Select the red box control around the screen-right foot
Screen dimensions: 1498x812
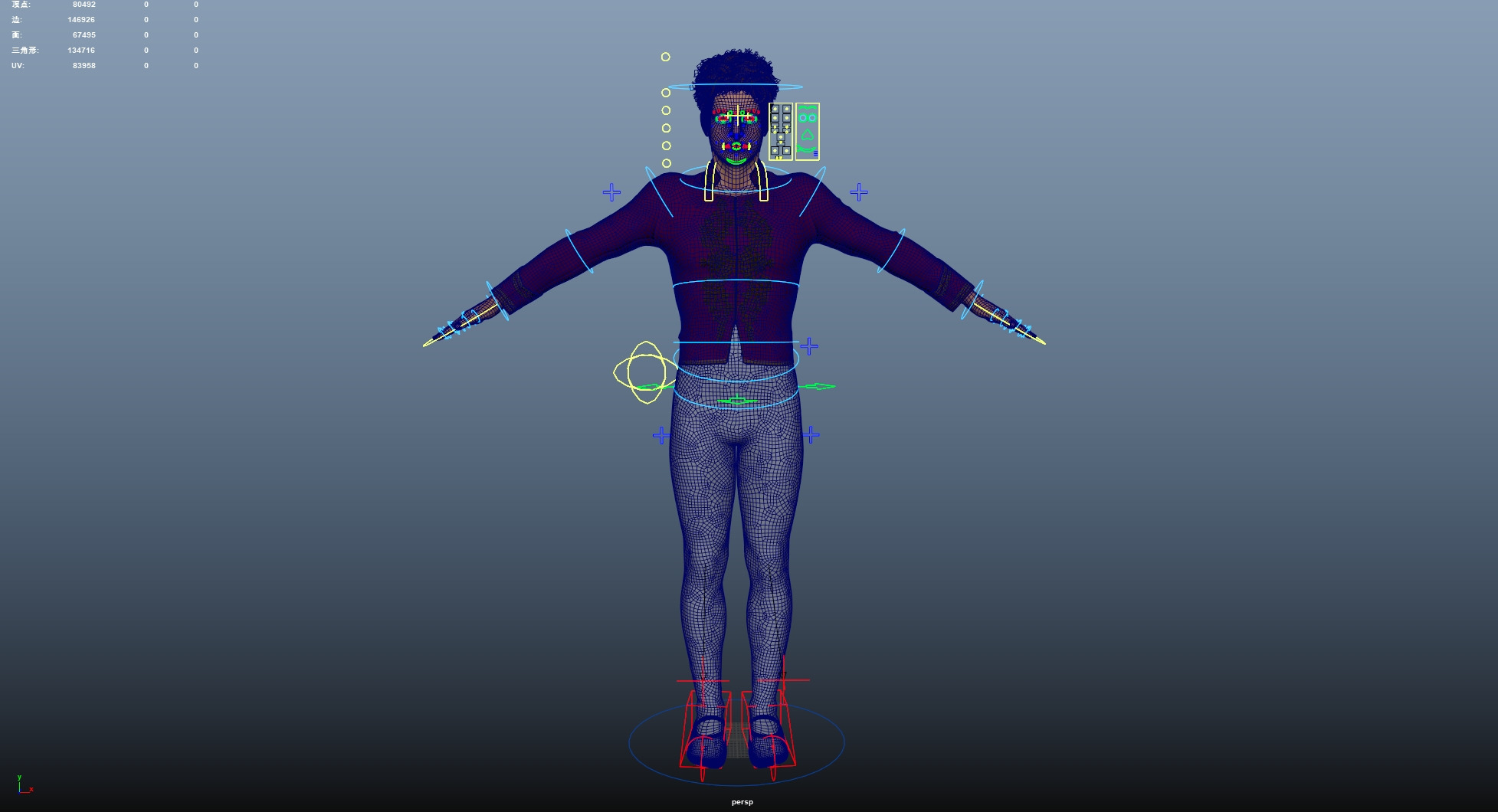click(769, 729)
